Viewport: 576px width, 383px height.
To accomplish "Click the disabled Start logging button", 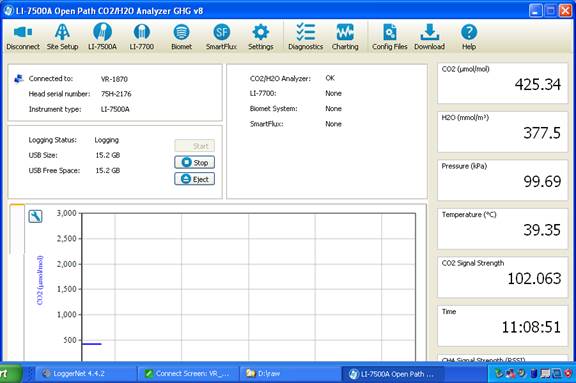I will [195, 146].
